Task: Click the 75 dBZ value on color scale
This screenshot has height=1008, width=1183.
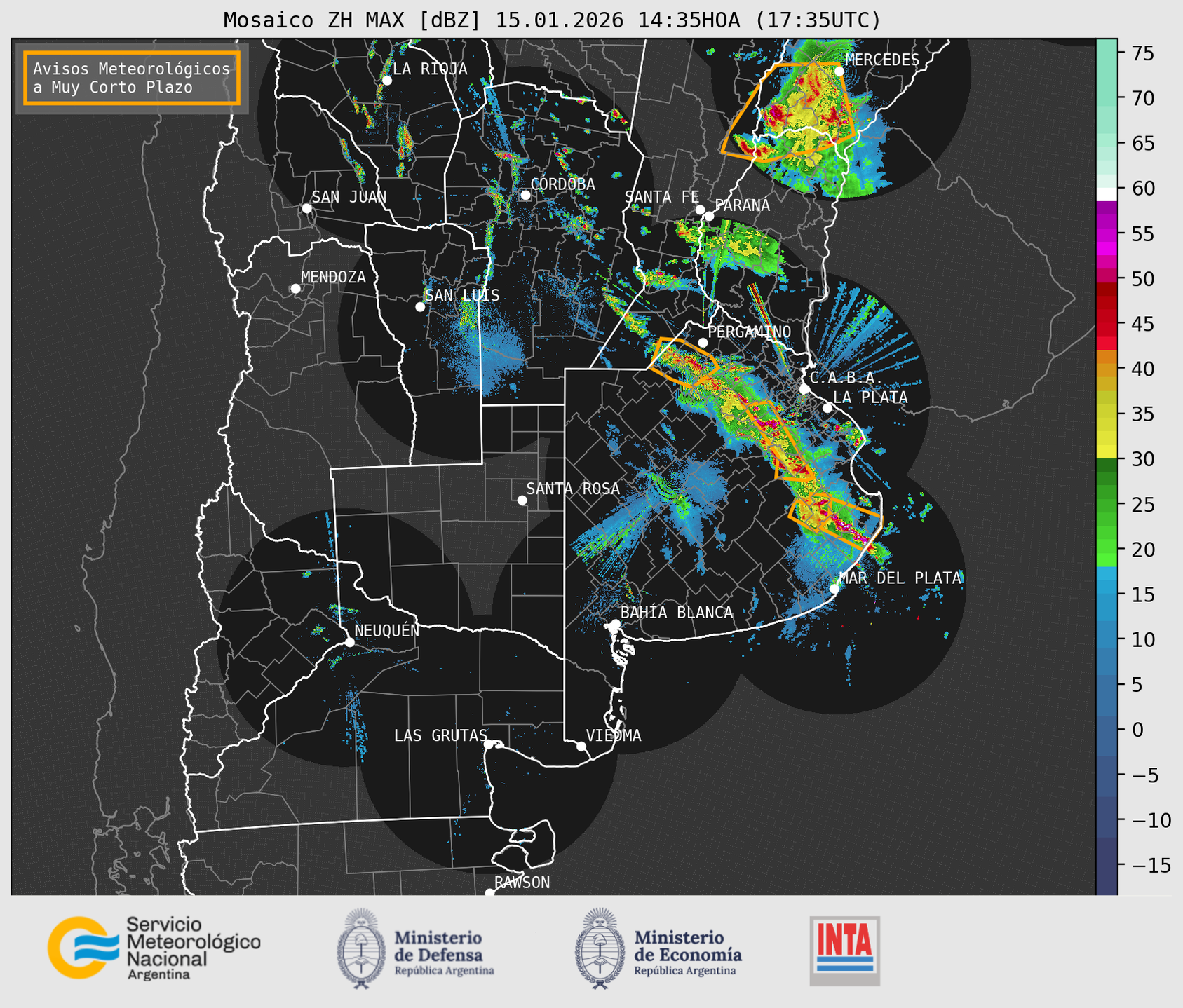Action: [x=1143, y=53]
